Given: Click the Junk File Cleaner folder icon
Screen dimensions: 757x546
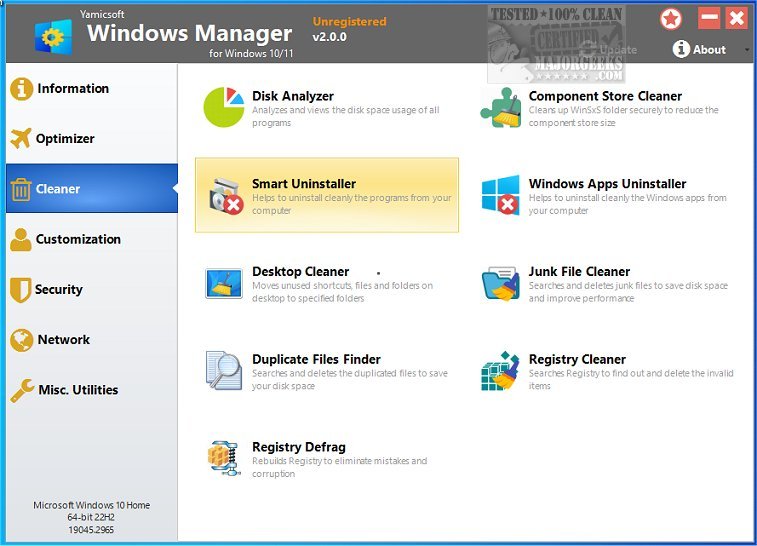Looking at the screenshot, I should [501, 283].
